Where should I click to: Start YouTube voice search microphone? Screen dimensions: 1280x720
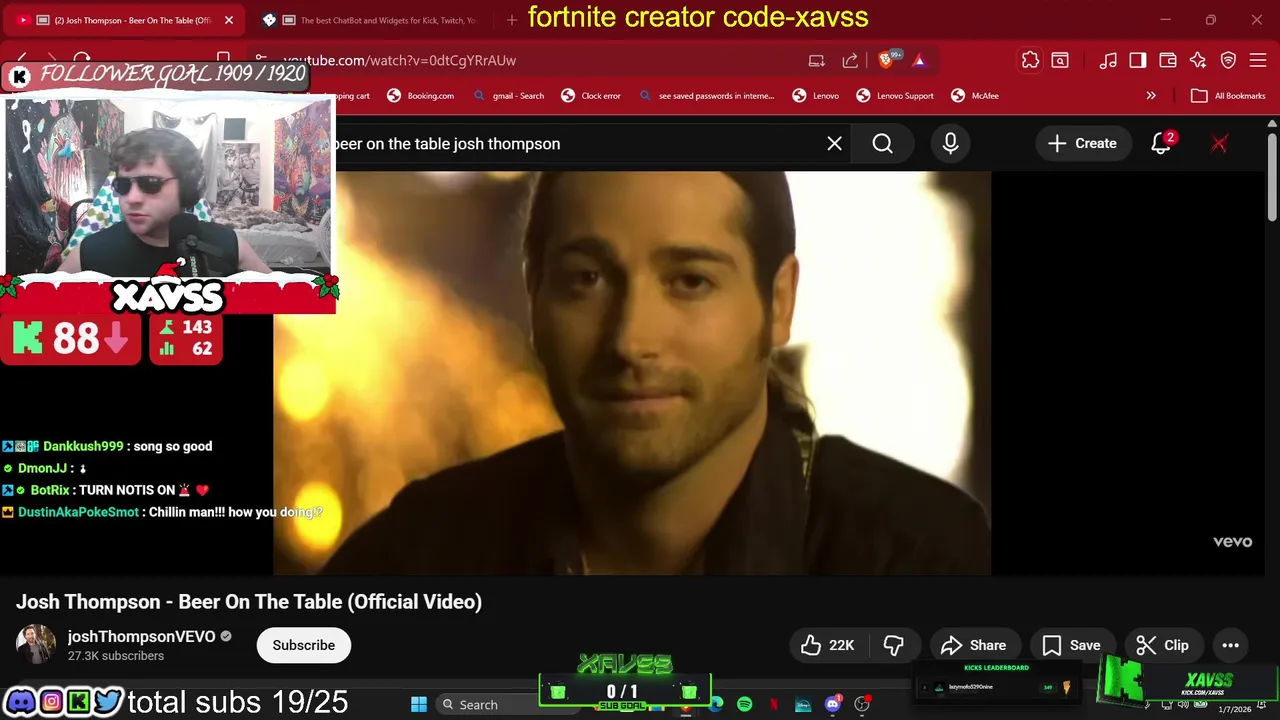click(x=950, y=144)
